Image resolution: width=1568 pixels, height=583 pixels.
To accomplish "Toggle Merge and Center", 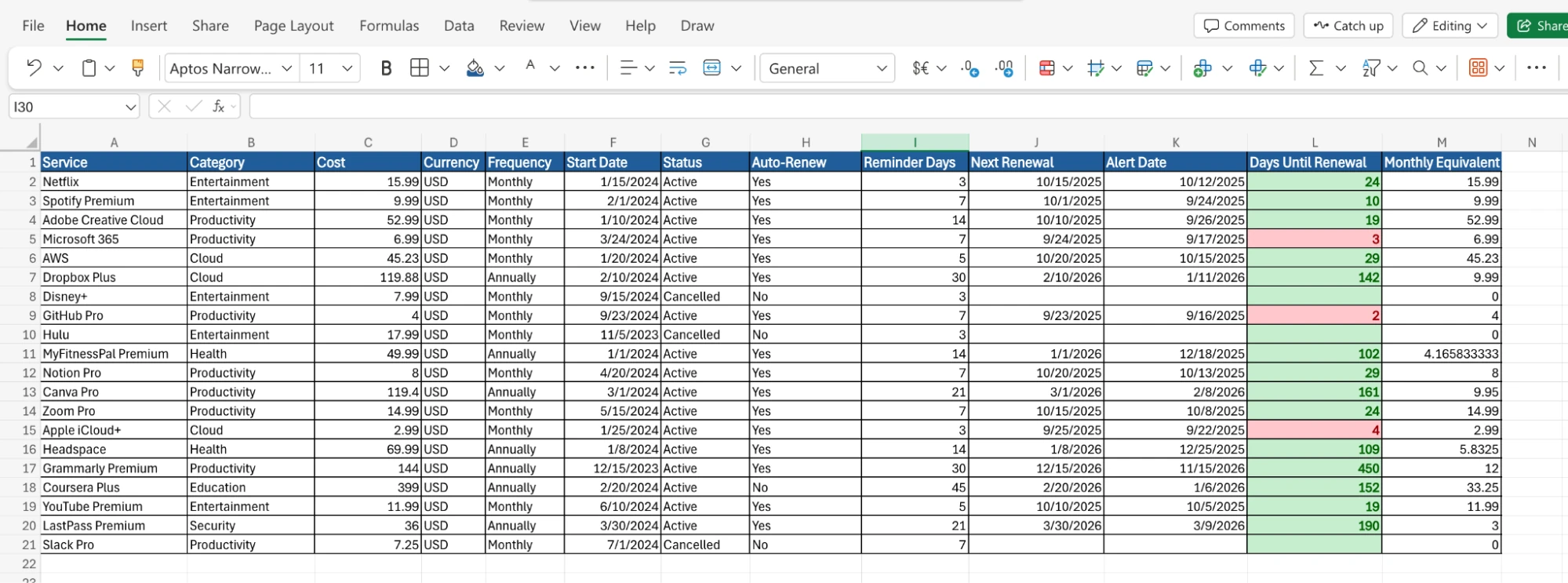I will point(711,68).
